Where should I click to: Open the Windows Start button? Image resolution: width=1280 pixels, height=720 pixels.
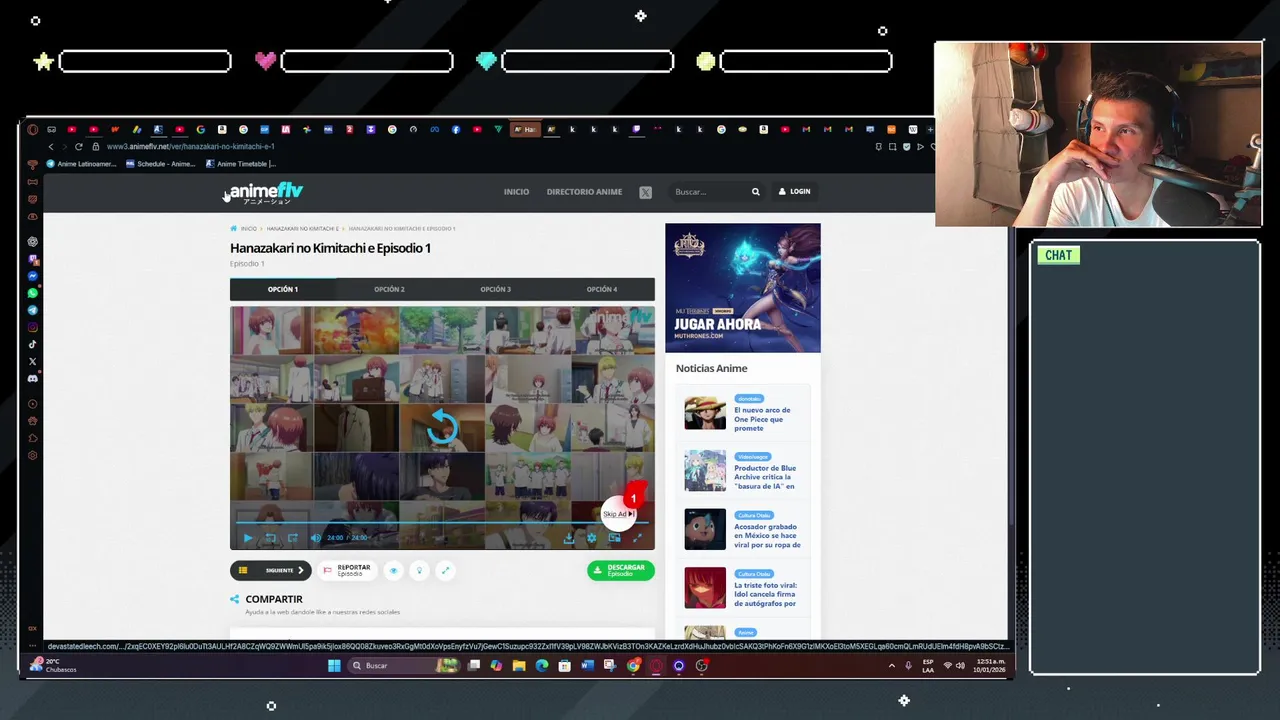[x=334, y=666]
